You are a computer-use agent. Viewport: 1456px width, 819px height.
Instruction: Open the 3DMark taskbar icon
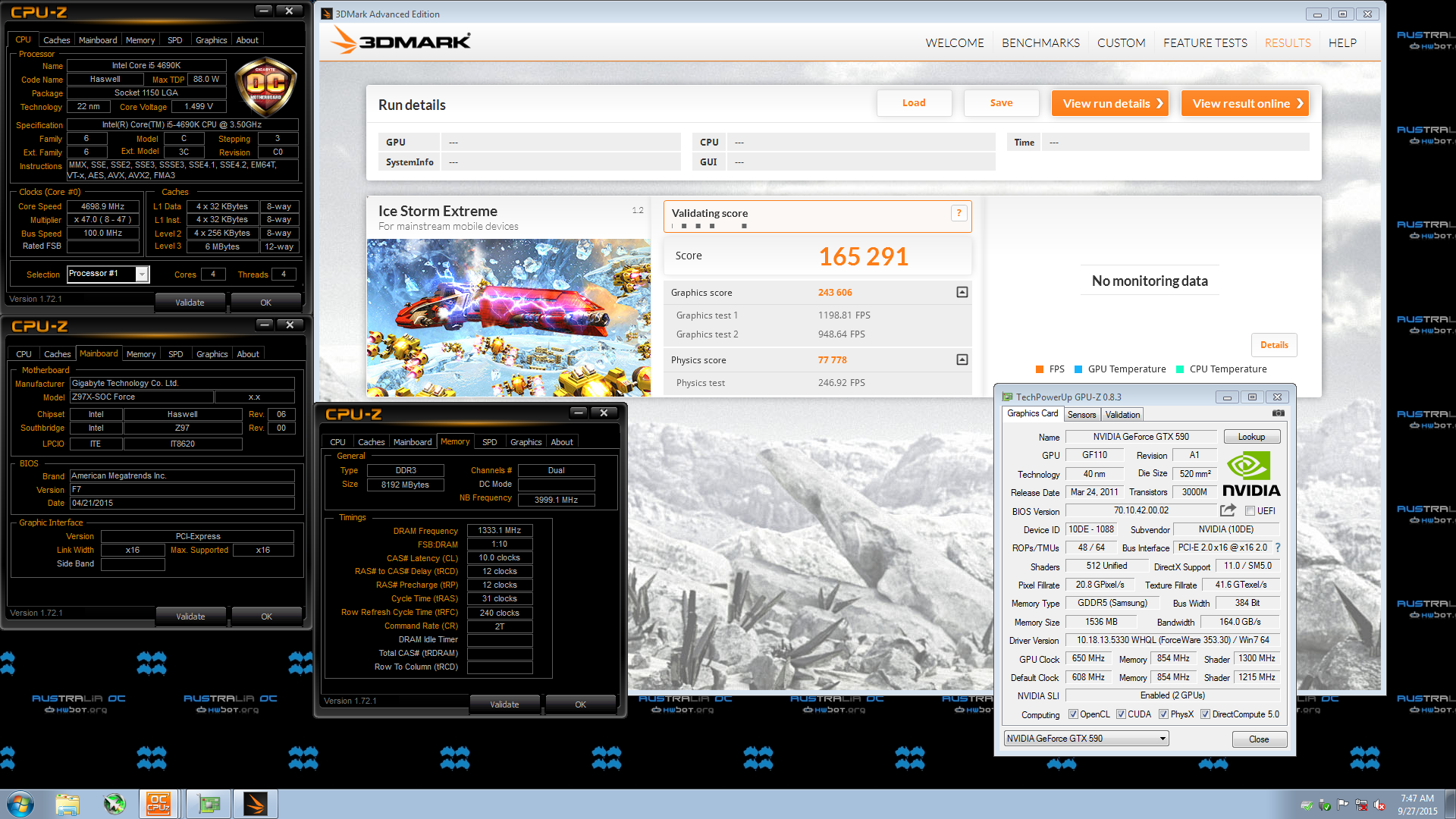pyautogui.click(x=256, y=804)
